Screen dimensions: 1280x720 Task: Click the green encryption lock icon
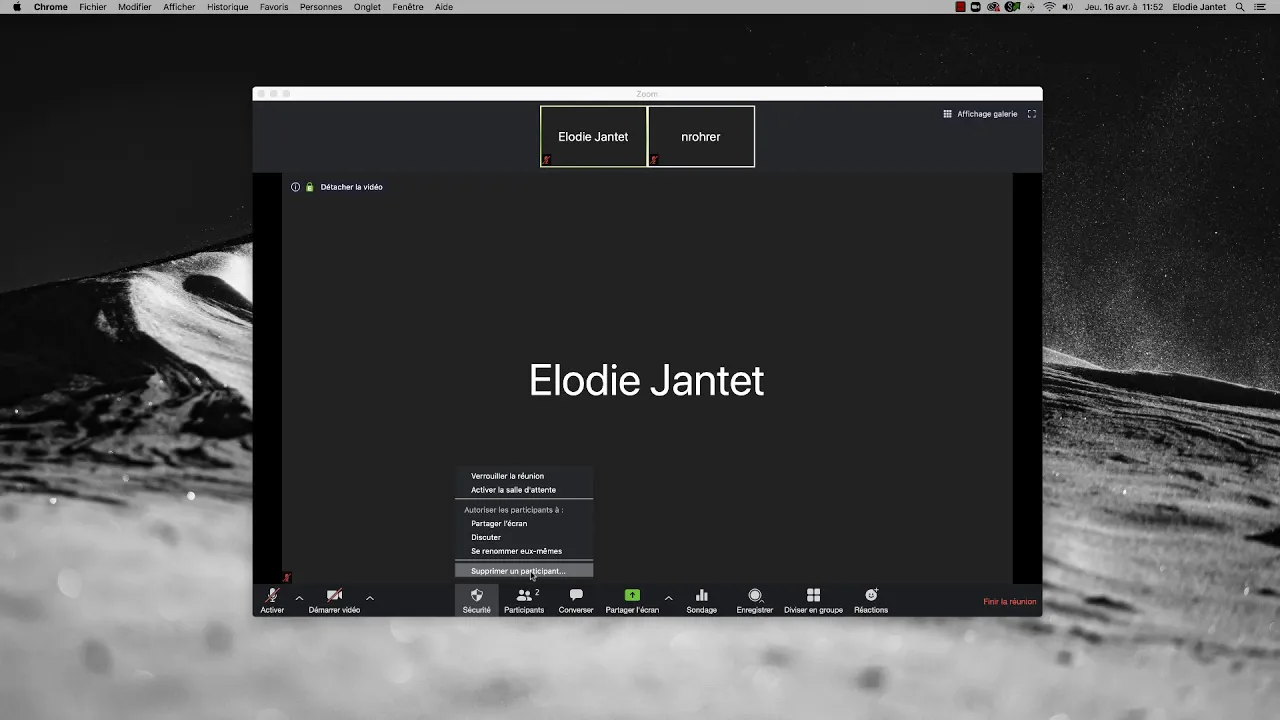(x=310, y=187)
